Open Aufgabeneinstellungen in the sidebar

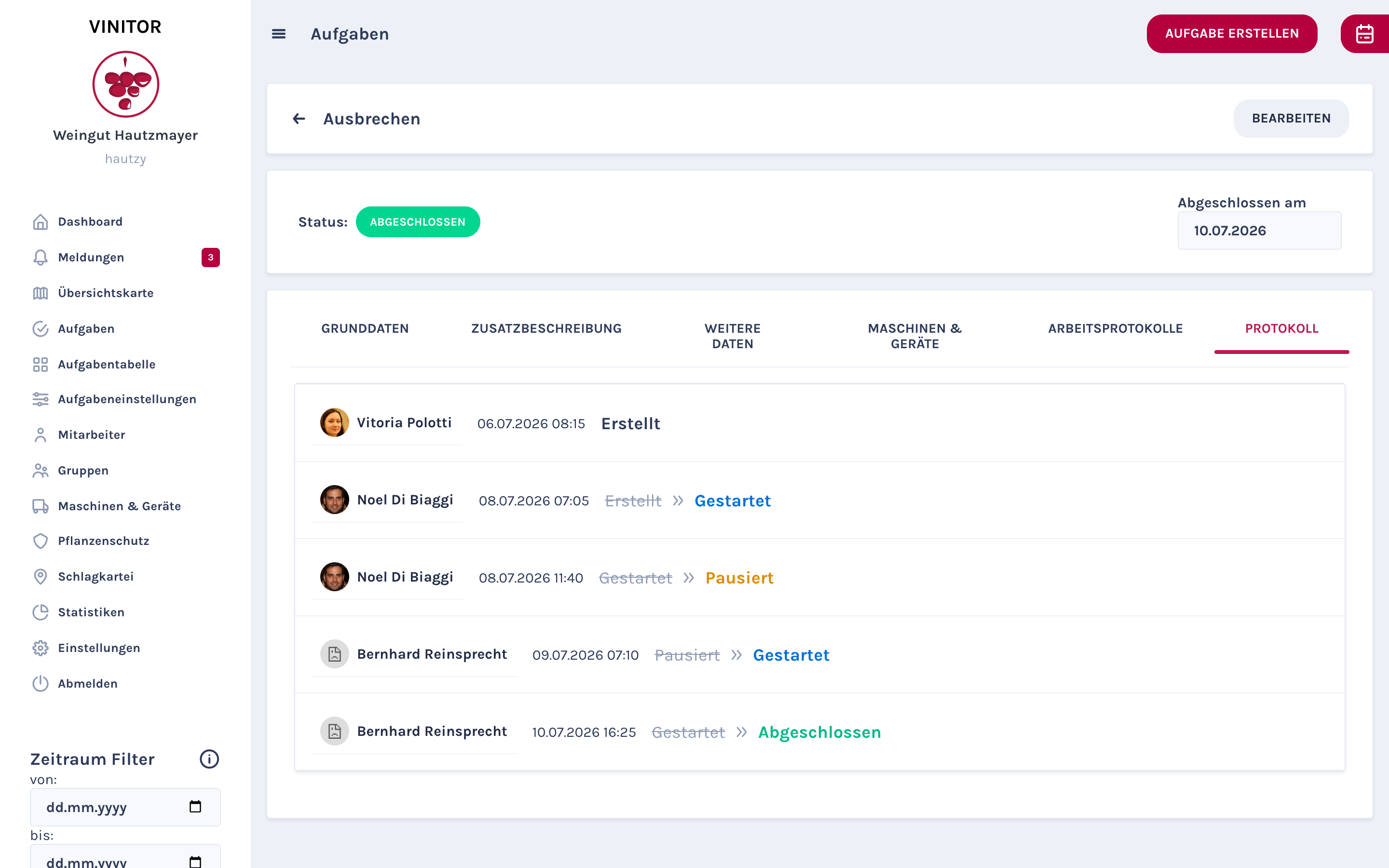point(127,399)
